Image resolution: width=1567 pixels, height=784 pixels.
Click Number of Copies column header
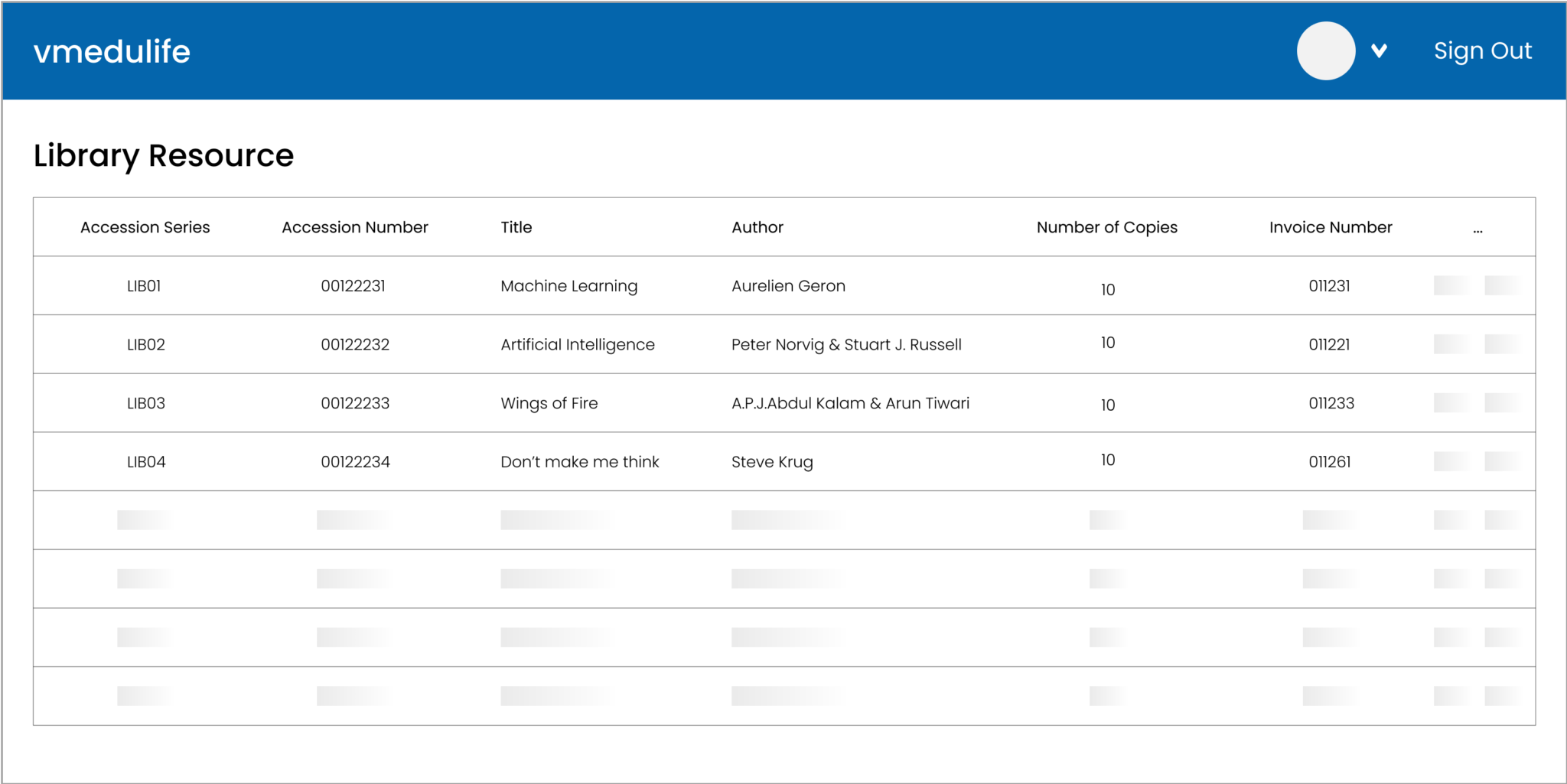pyautogui.click(x=1107, y=227)
